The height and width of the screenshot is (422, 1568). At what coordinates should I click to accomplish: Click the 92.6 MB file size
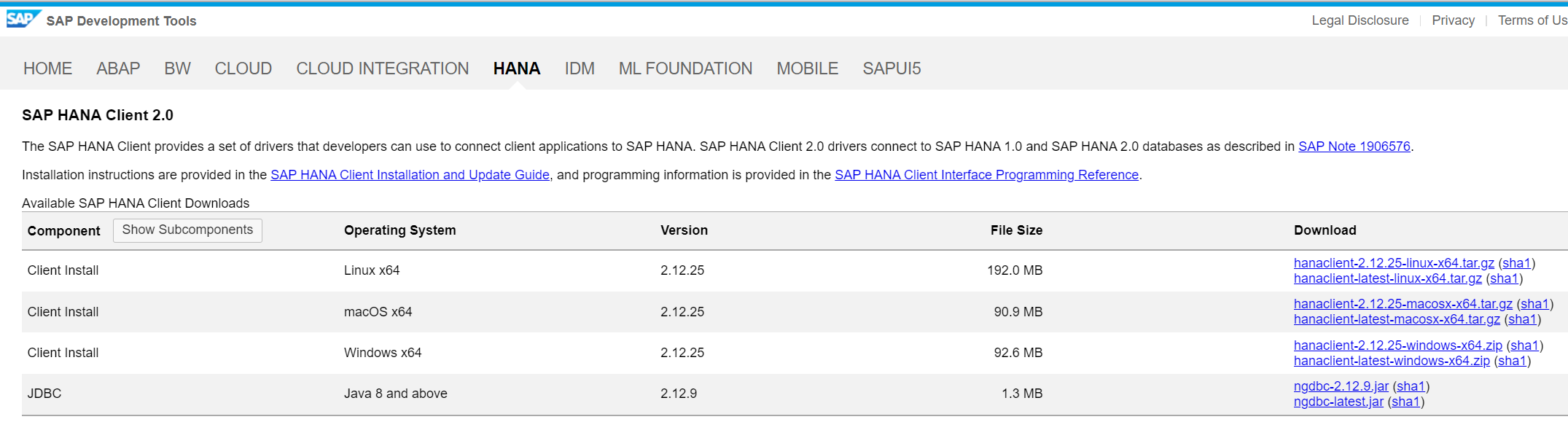[x=1018, y=353]
